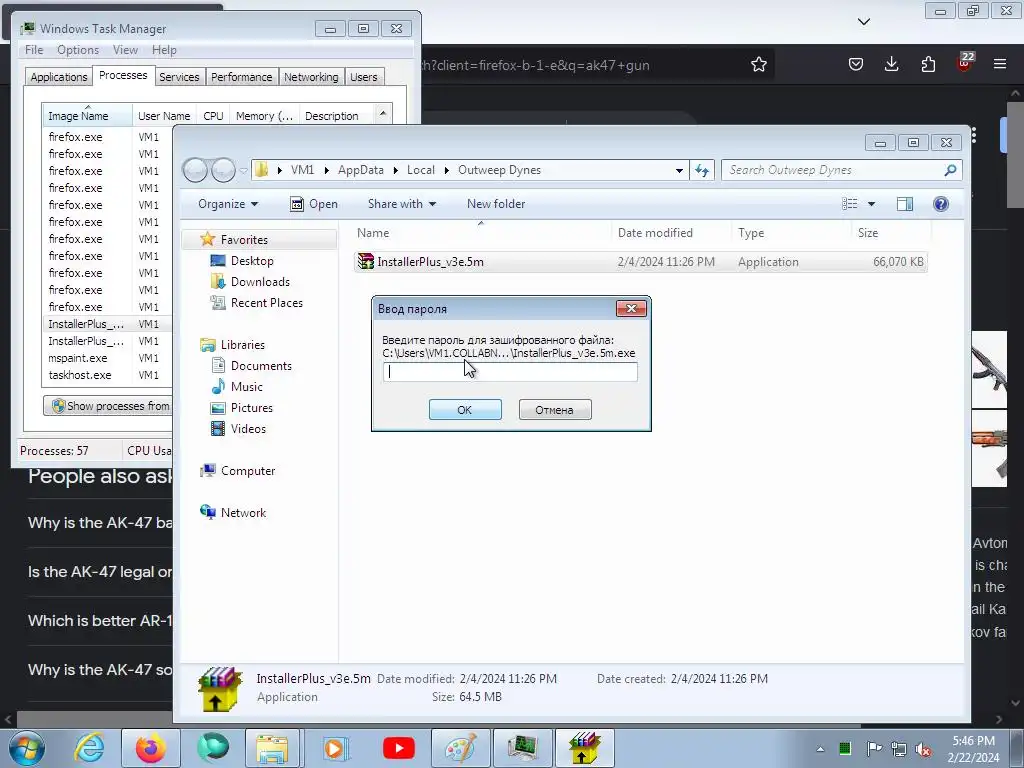This screenshot has width=1024, height=768.
Task: Focus the password input field
Action: (x=510, y=372)
